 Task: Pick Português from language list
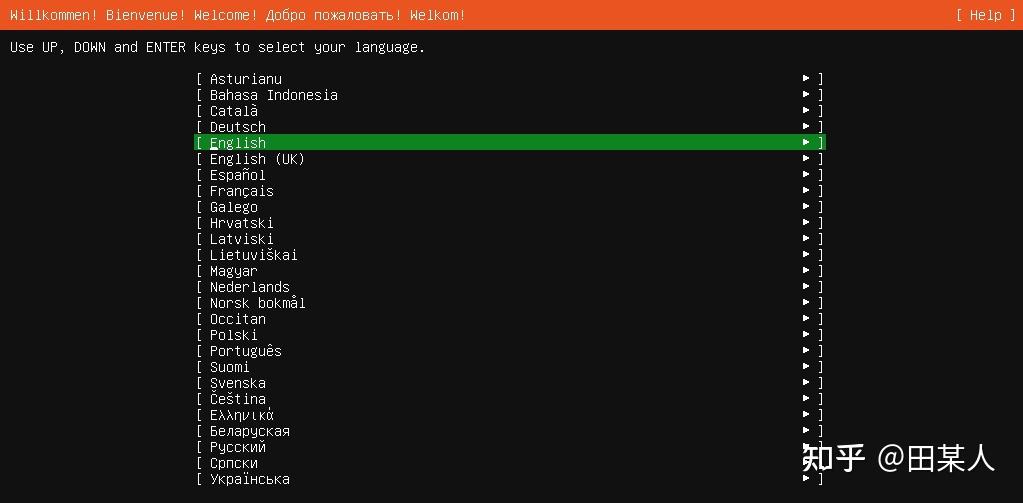pyautogui.click(x=246, y=351)
